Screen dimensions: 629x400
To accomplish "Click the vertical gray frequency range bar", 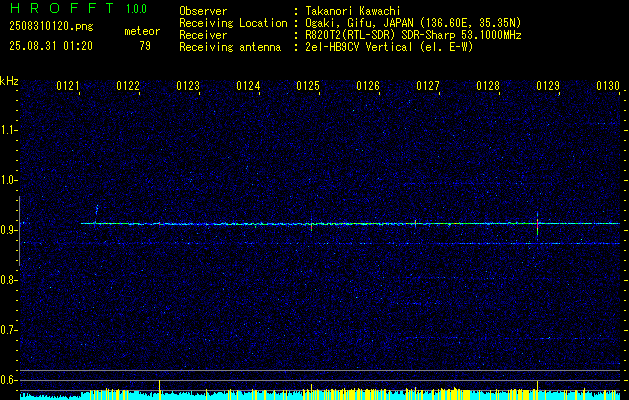I will pos(19,231).
